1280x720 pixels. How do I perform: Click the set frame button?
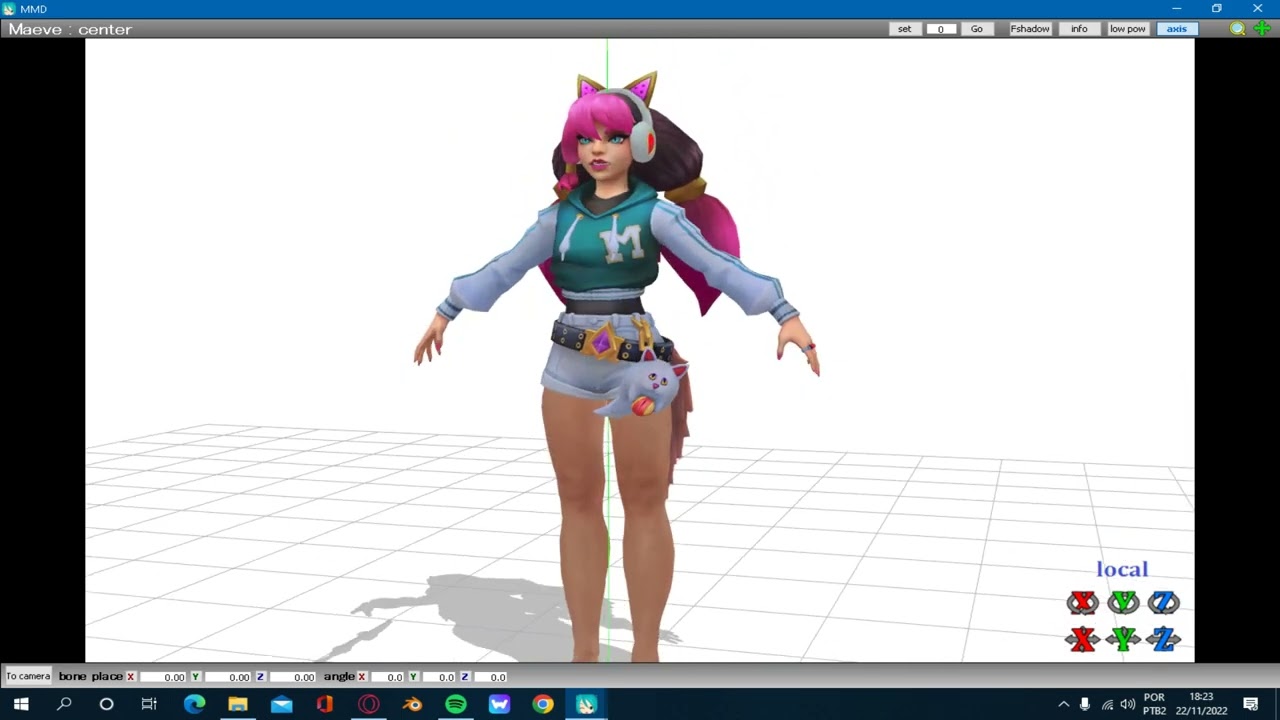coord(904,29)
